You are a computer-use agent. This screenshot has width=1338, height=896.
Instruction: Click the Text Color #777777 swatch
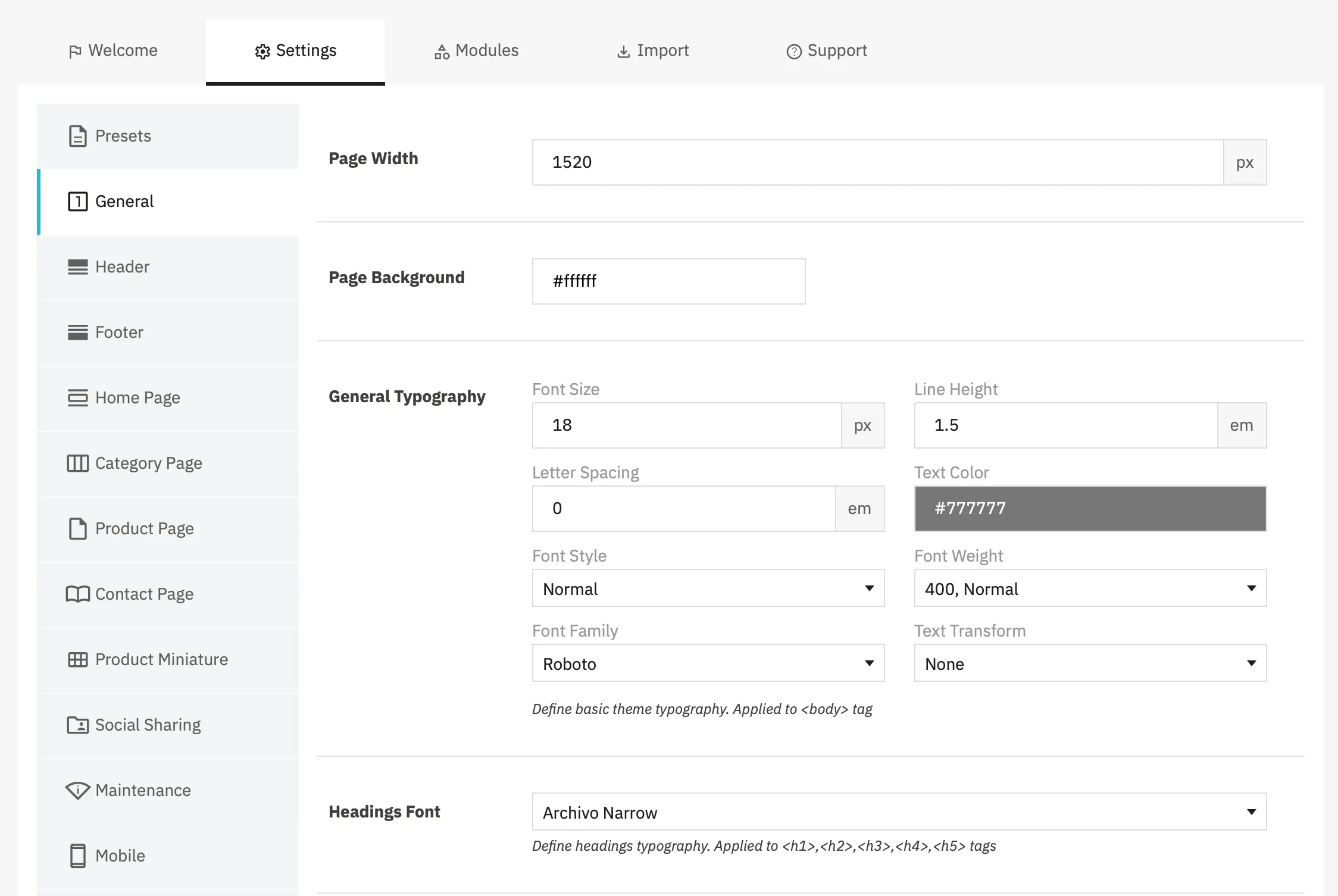(x=1090, y=509)
